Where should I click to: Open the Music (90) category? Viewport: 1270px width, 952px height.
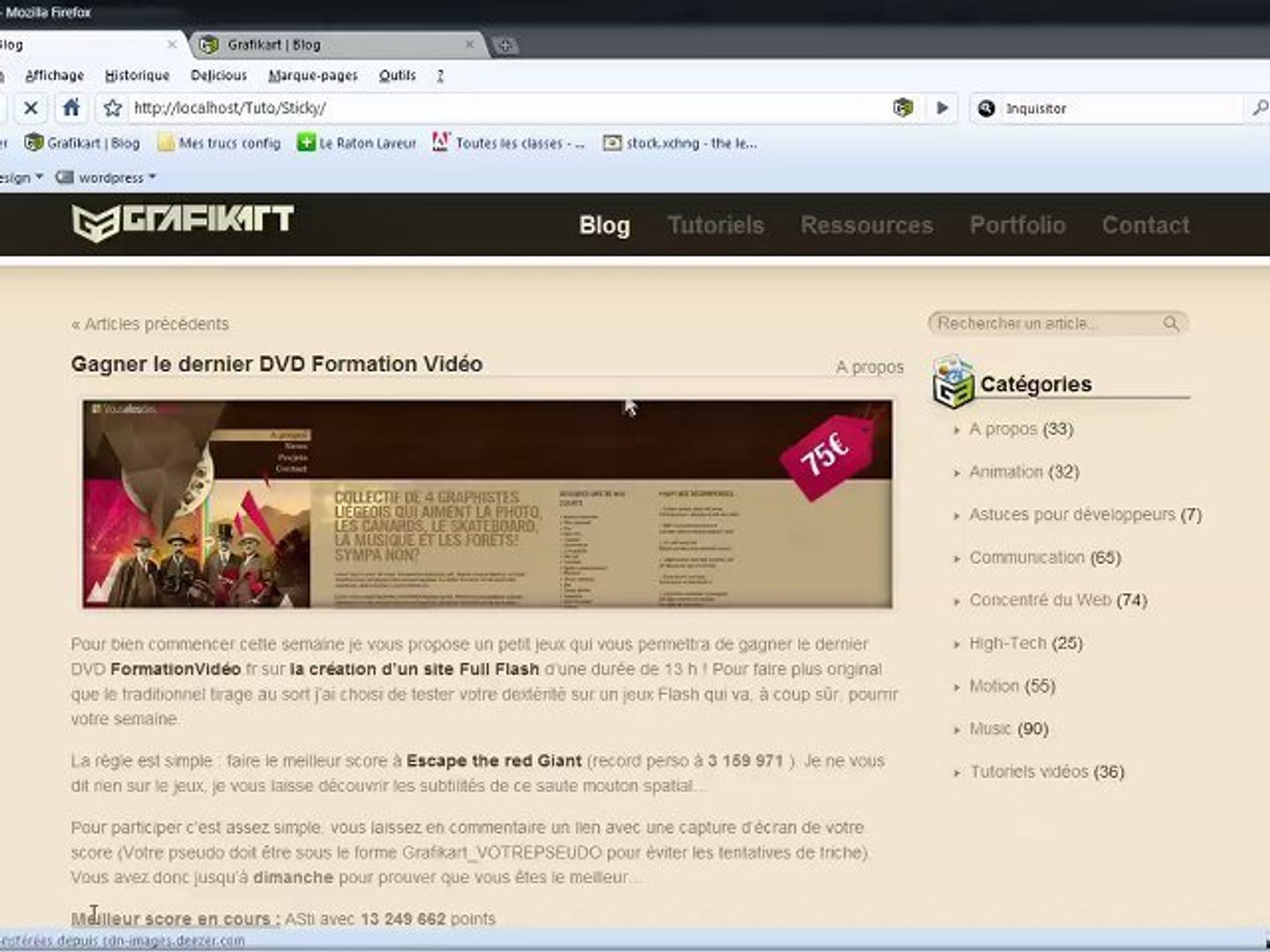tap(1009, 729)
